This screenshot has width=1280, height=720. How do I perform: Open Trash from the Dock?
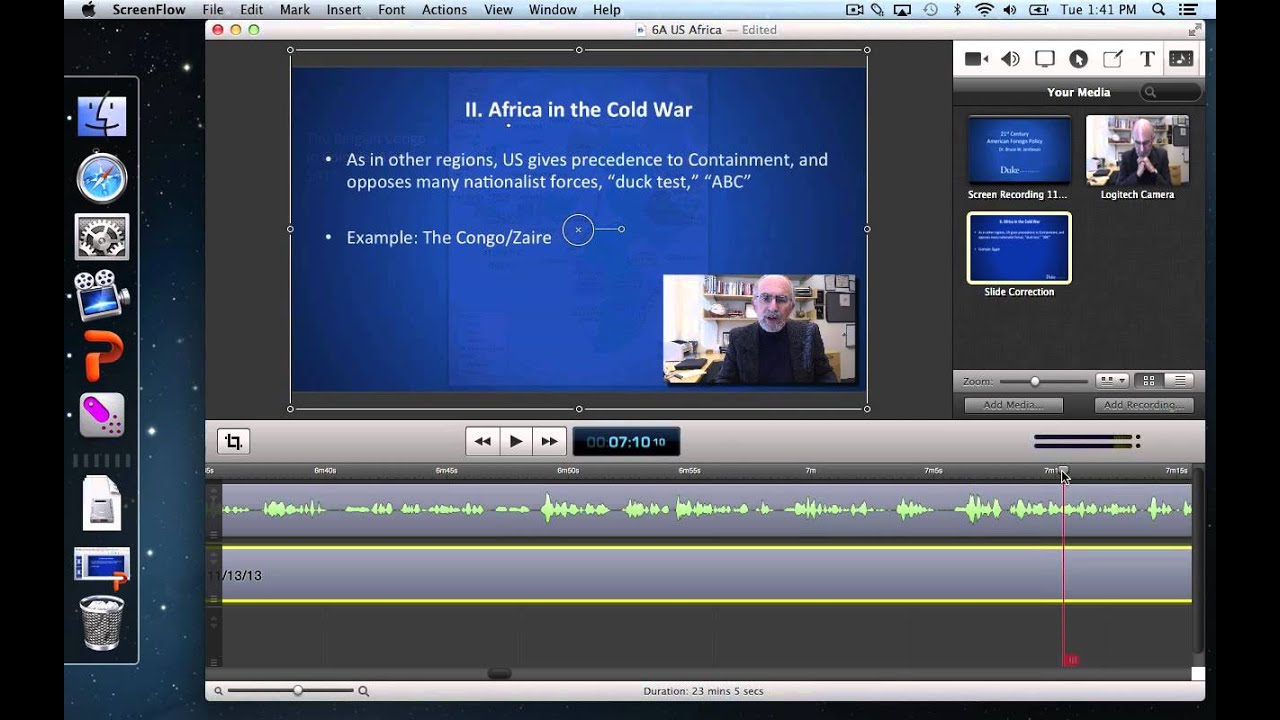102,622
